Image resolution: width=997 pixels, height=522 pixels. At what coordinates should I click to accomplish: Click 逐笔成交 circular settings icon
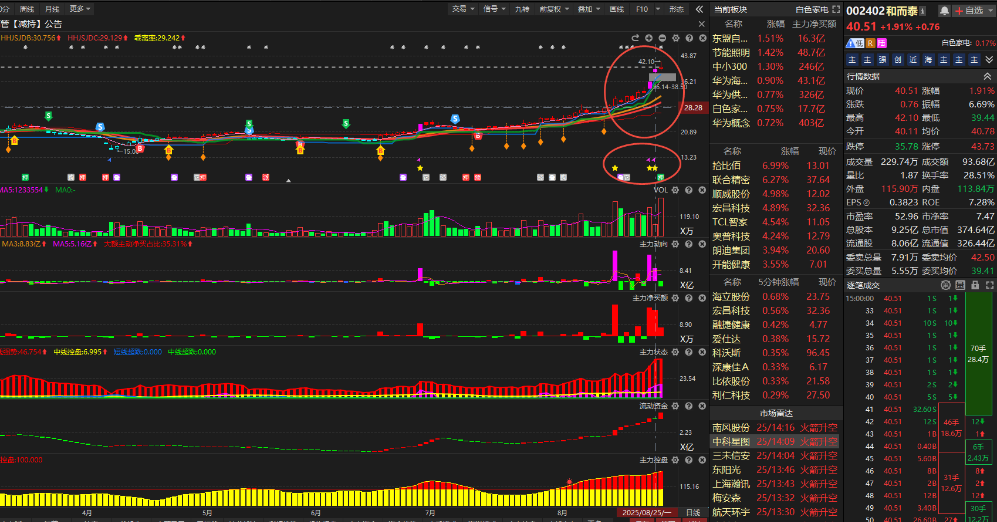point(945,285)
